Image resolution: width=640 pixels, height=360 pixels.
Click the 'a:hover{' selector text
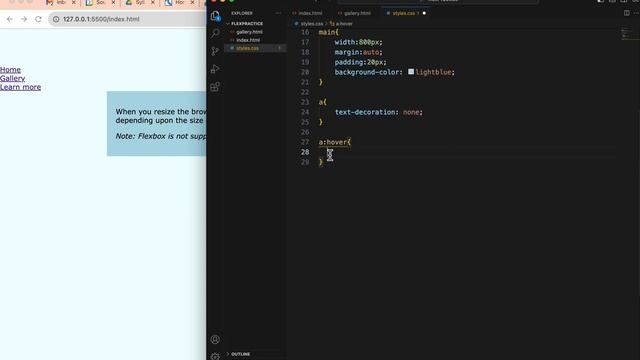point(334,142)
